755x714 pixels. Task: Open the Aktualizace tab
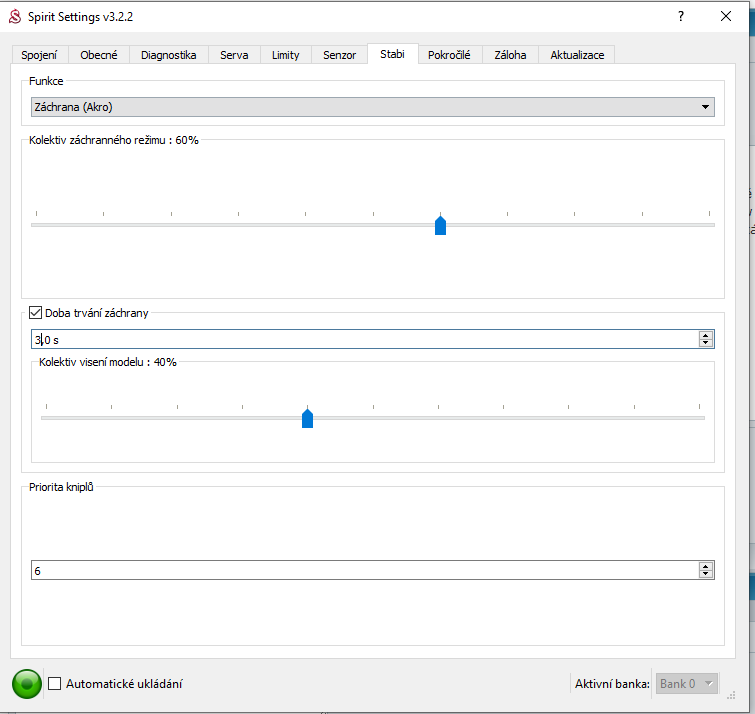tap(577, 55)
